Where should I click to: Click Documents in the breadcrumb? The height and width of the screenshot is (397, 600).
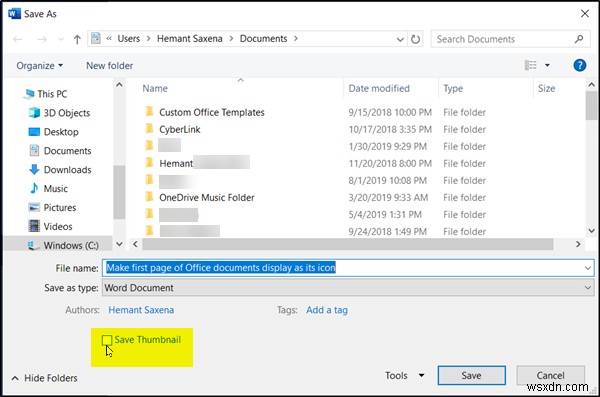tap(263, 39)
